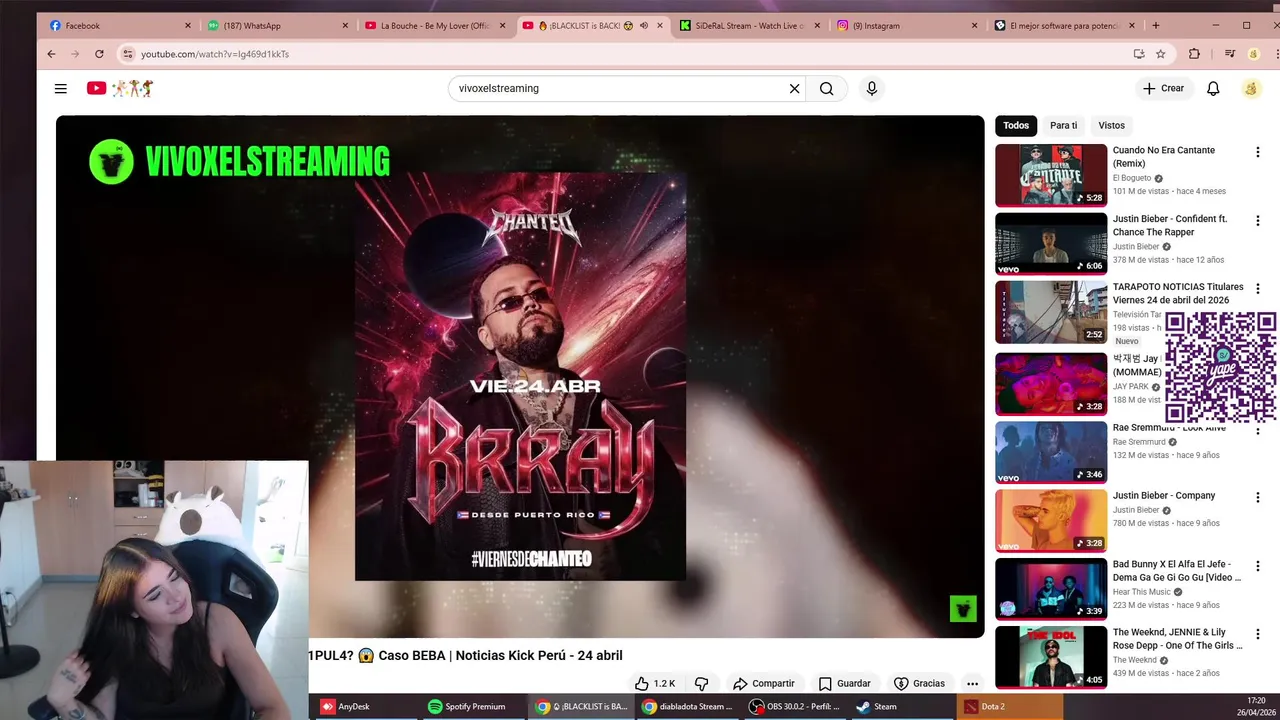The height and width of the screenshot is (720, 1280).
Task: Open Rae Sremmurd video thumbnail
Action: 1051,452
